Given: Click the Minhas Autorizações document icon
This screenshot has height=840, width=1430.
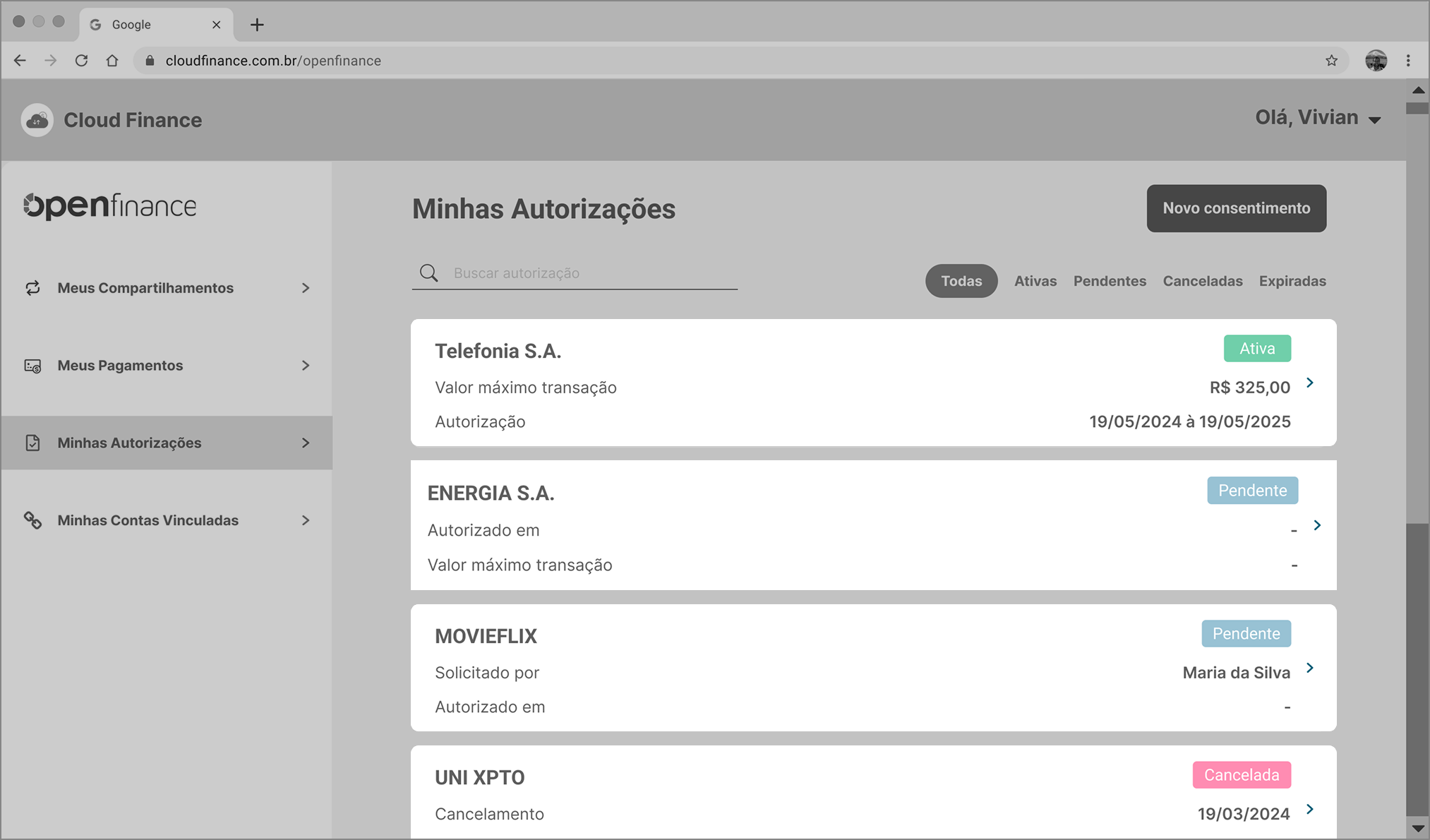Looking at the screenshot, I should click(x=32, y=443).
